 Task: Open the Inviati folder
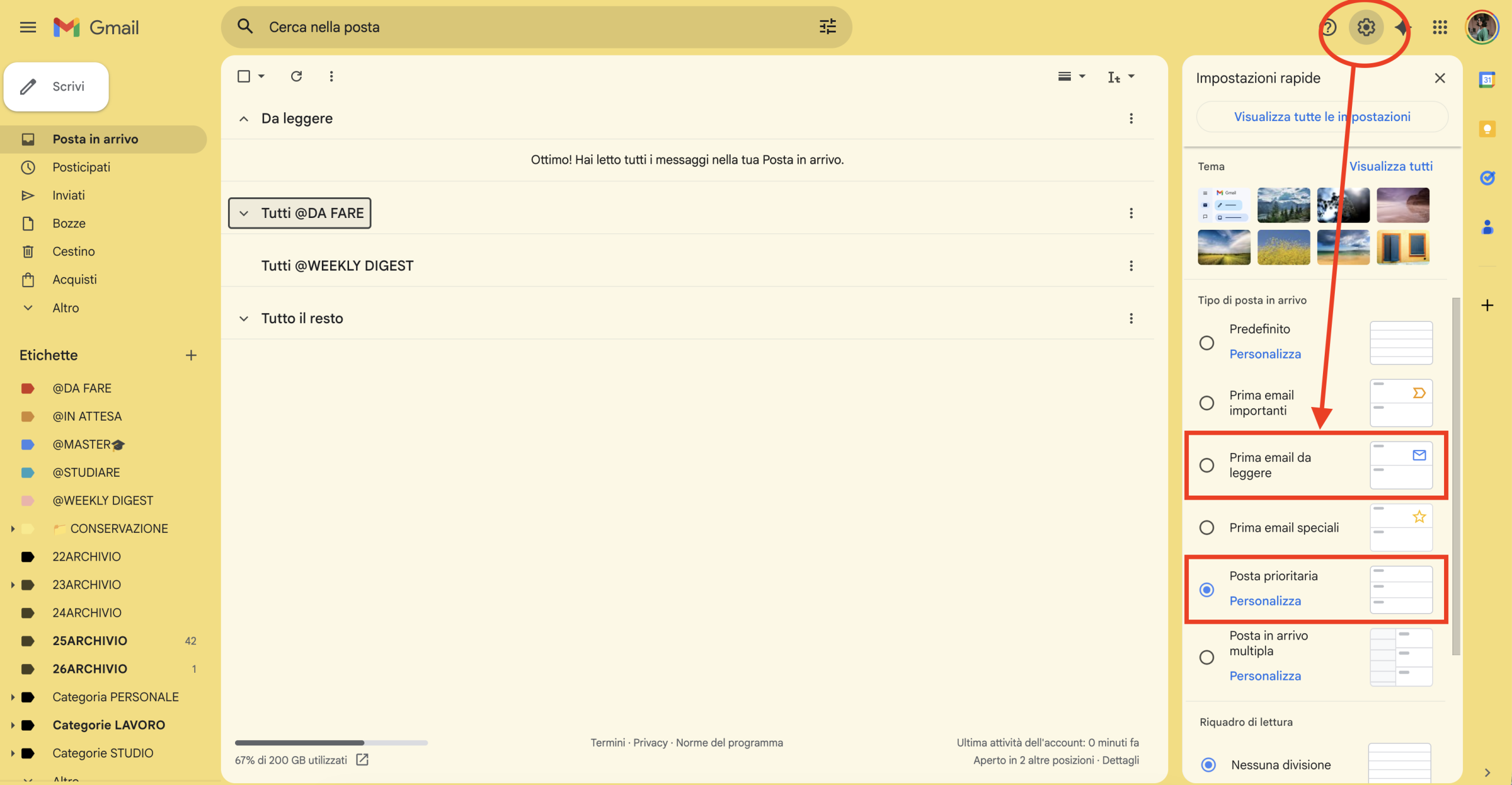69,195
